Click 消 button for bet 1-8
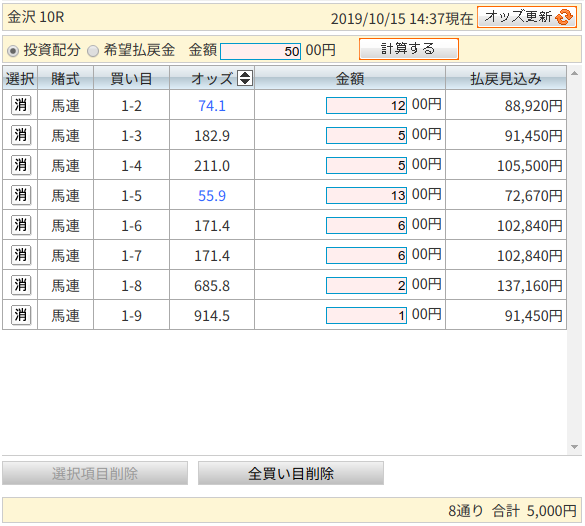The image size is (585, 526). (21, 285)
